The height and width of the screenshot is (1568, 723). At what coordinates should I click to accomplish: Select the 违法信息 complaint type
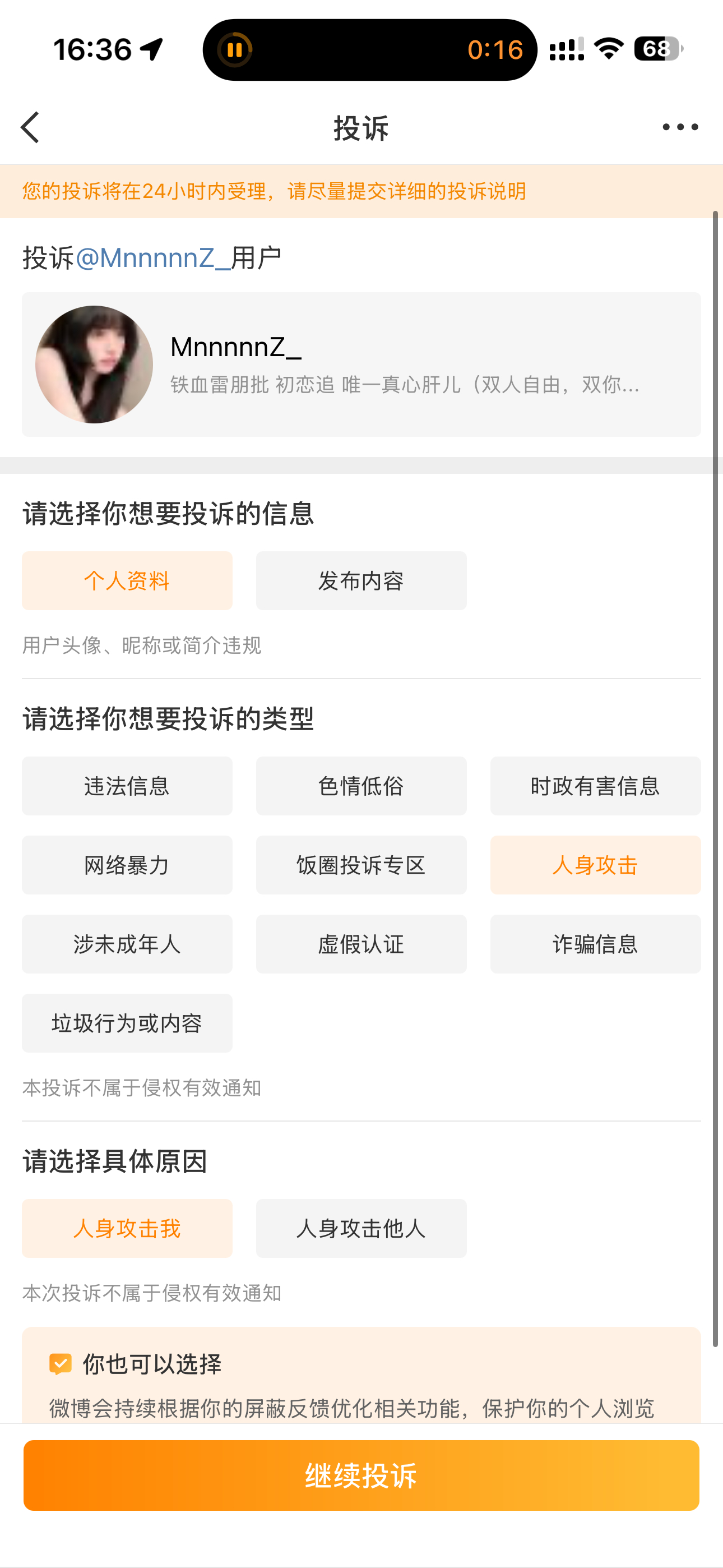click(x=127, y=786)
